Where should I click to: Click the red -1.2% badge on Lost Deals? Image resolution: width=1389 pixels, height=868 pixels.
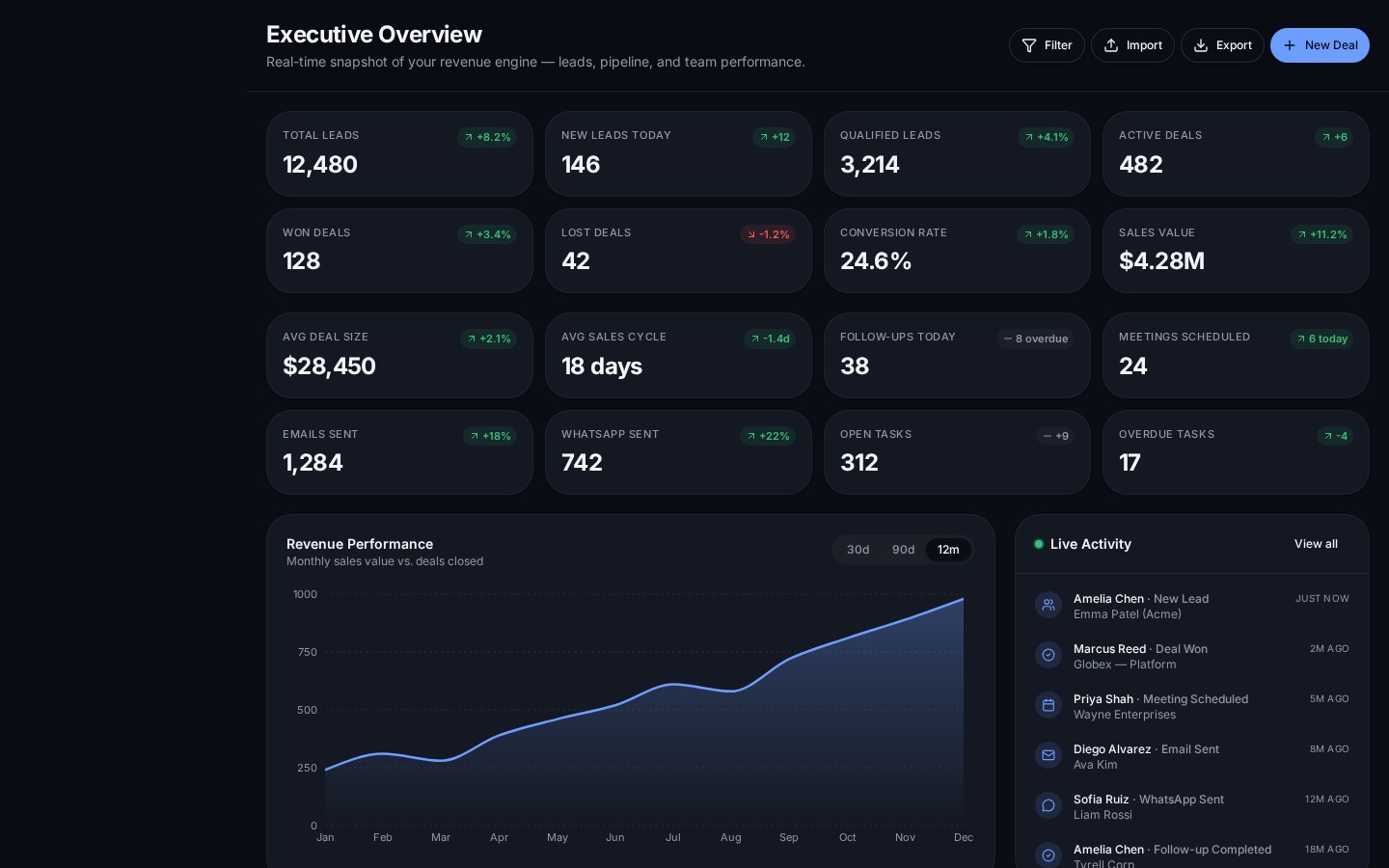(768, 234)
